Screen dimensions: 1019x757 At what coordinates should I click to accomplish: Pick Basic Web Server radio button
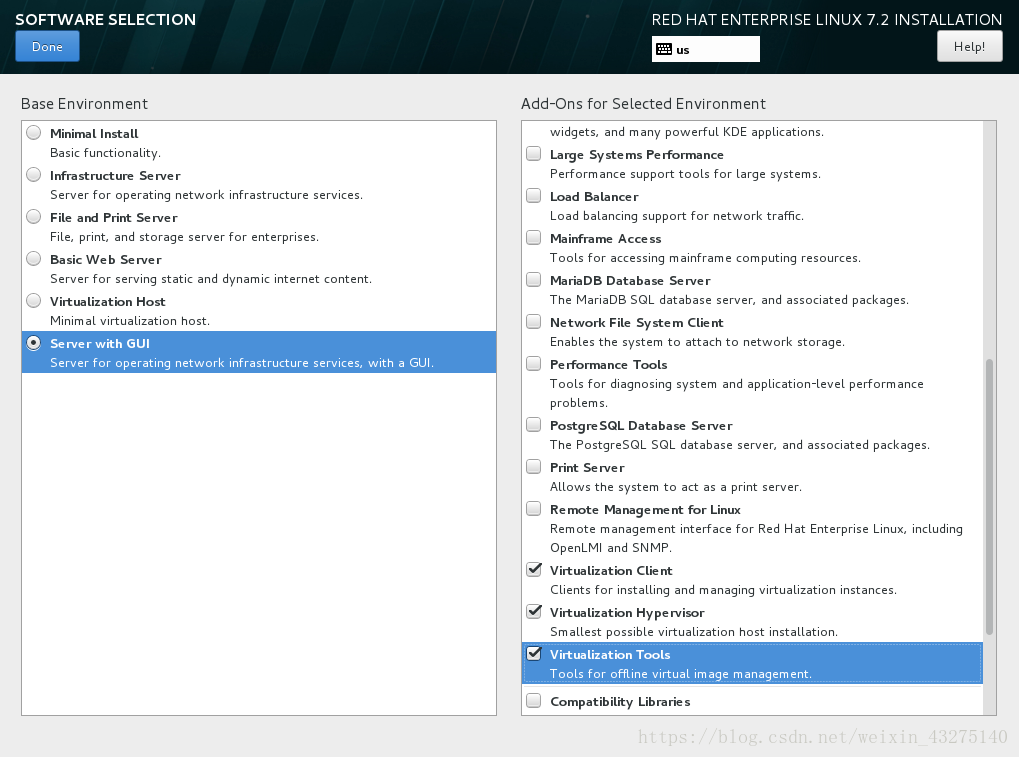(34, 259)
